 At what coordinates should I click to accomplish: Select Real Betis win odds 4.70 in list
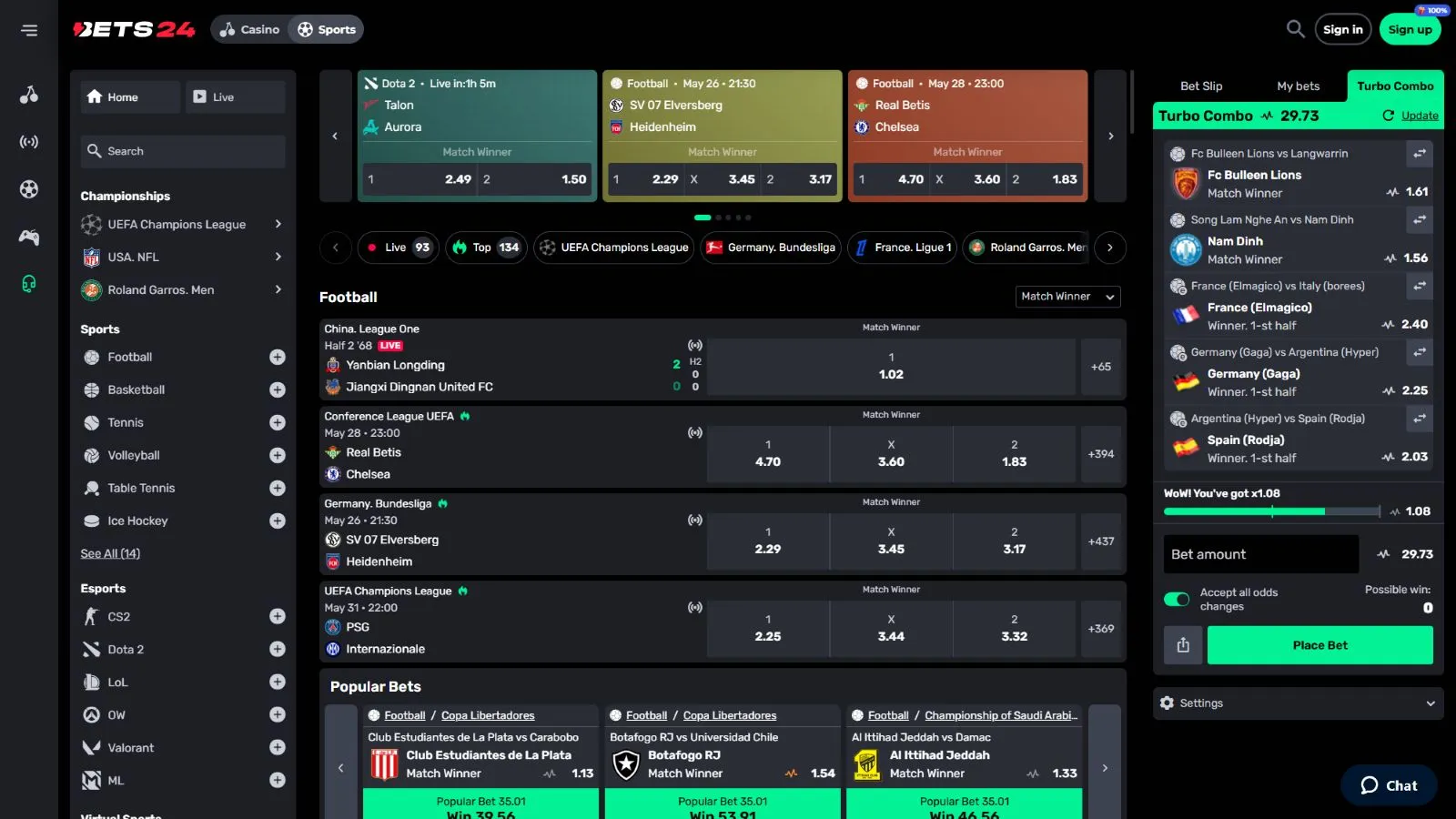pyautogui.click(x=768, y=454)
